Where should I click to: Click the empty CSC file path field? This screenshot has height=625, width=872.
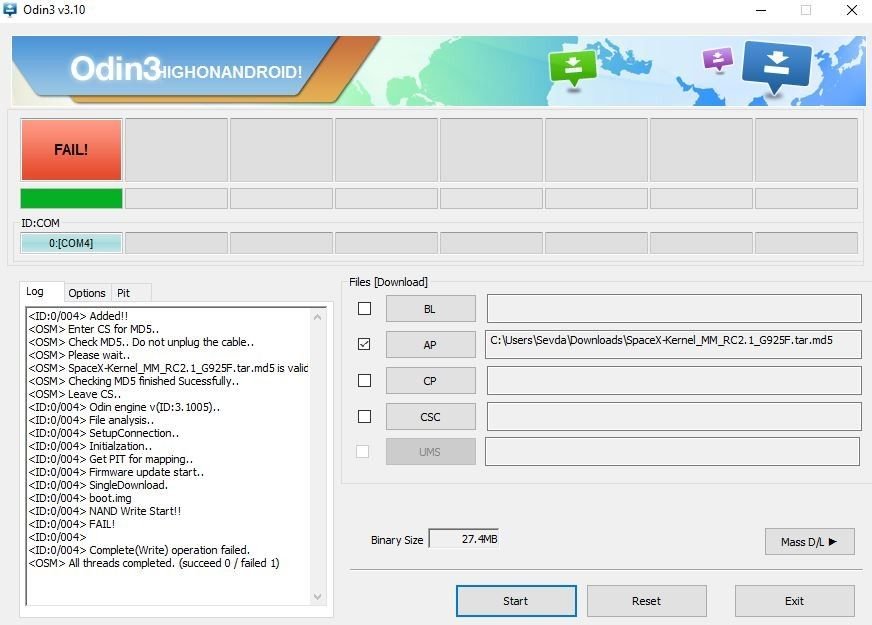(x=674, y=416)
